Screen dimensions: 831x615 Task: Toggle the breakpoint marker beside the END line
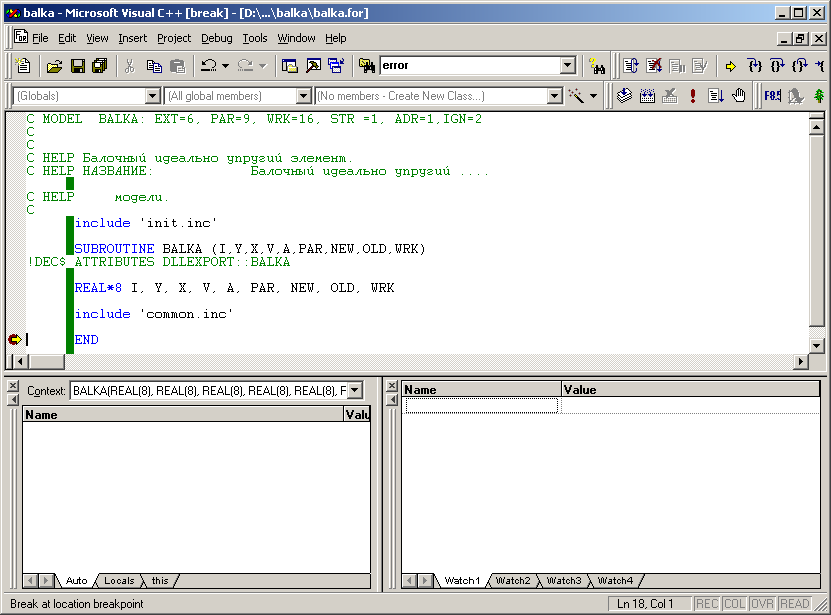[14, 340]
